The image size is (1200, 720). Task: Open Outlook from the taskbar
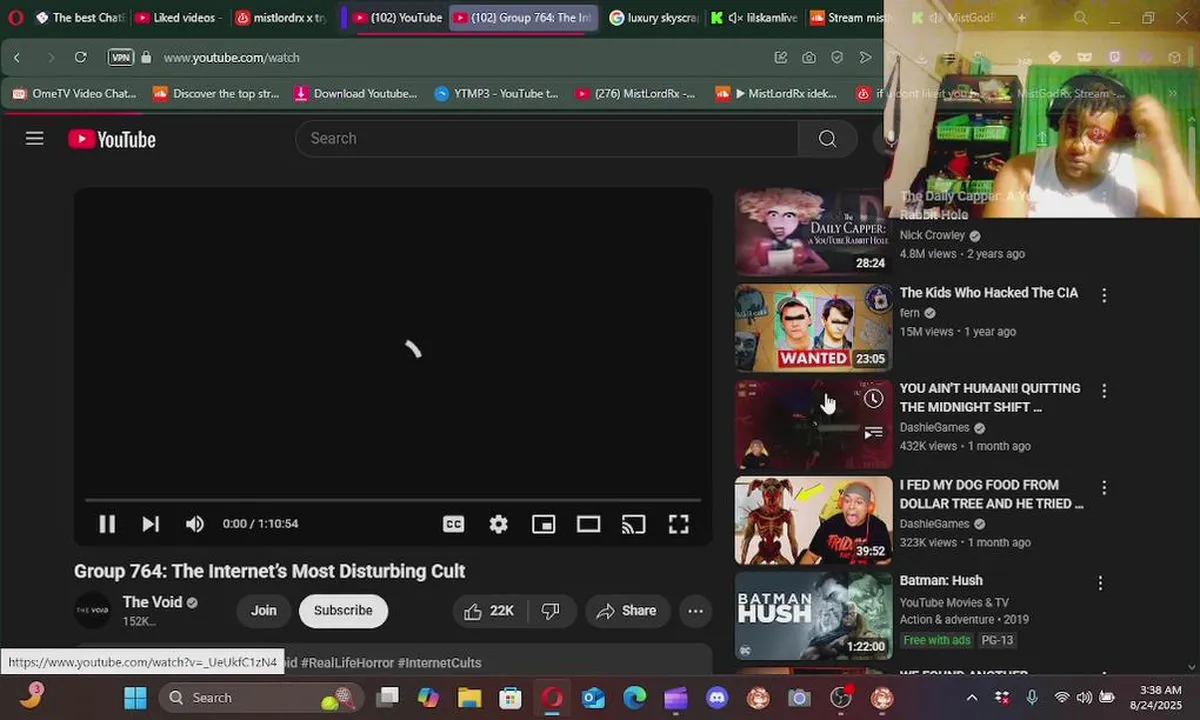pyautogui.click(x=593, y=697)
